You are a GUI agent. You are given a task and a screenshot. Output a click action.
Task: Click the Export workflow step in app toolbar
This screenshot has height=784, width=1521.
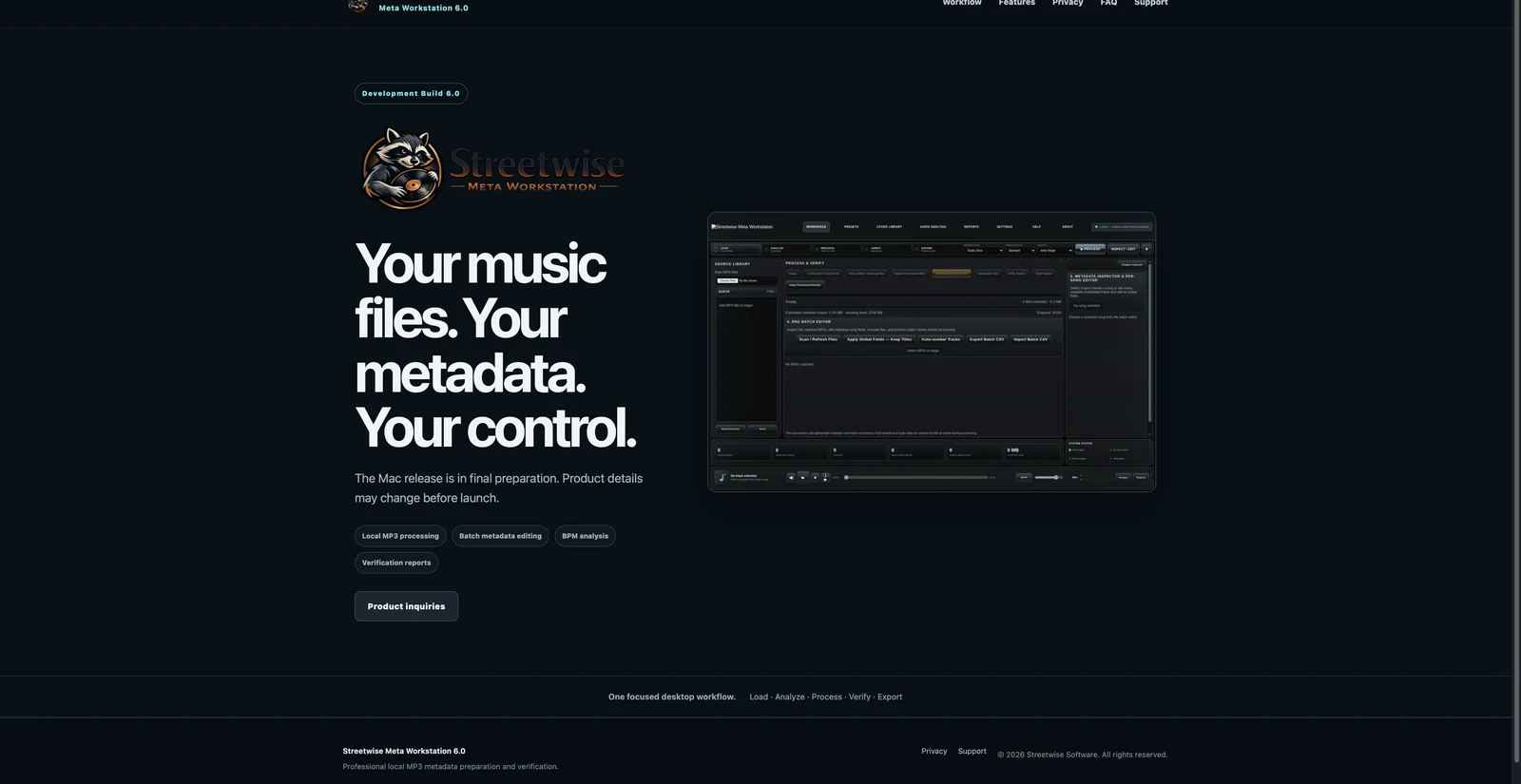coord(936,249)
